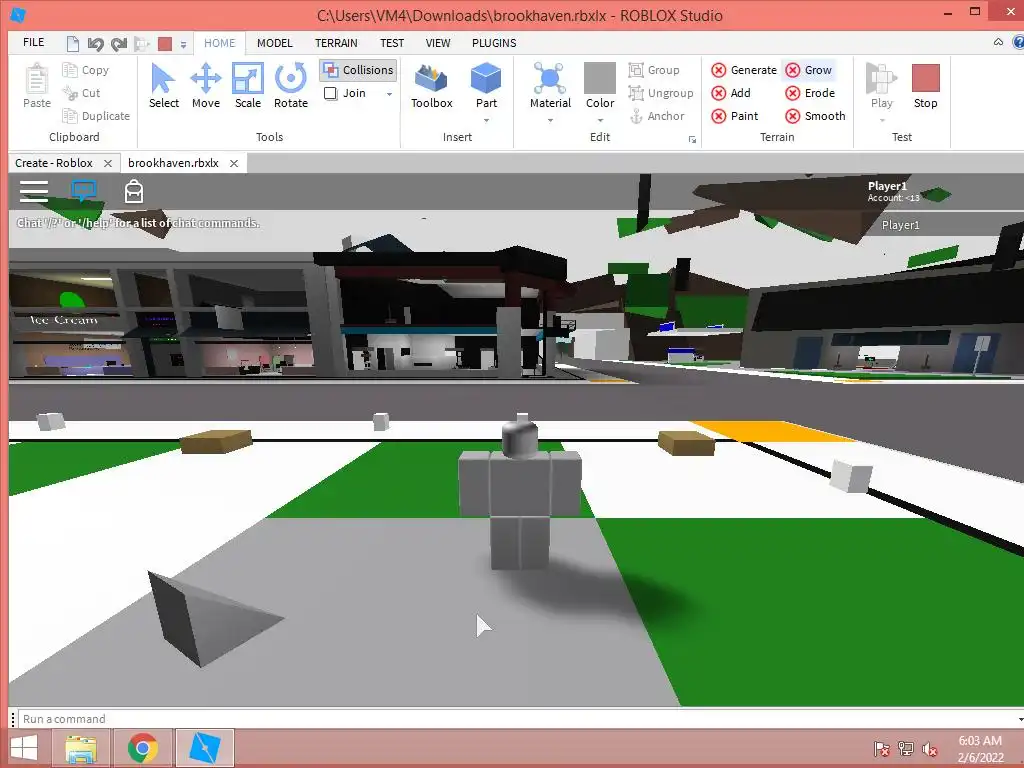Insert a new Part
1024x768 pixels.
tap(486, 86)
